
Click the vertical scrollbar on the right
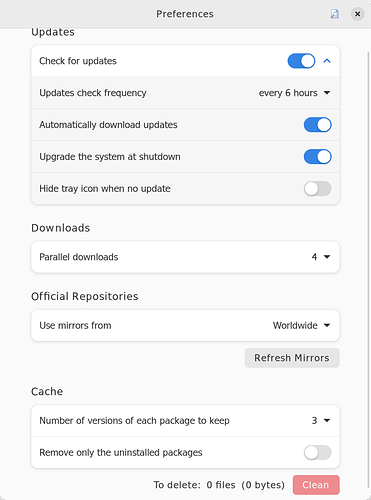coord(369,267)
